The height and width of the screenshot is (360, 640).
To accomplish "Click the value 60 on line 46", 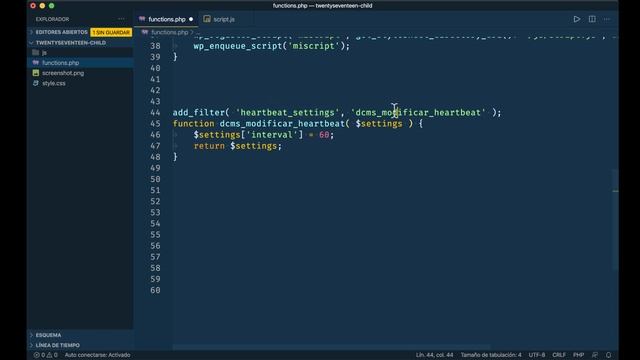I will click(x=324, y=135).
